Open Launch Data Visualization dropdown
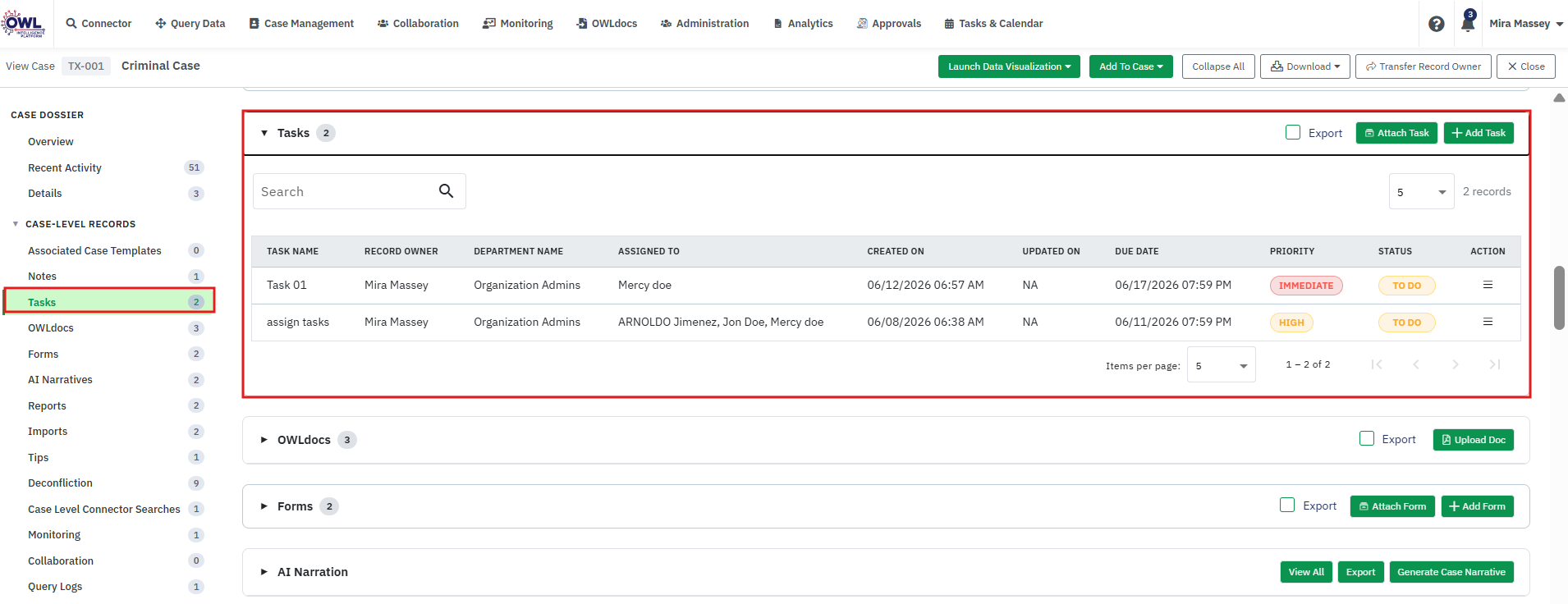 coord(1009,66)
